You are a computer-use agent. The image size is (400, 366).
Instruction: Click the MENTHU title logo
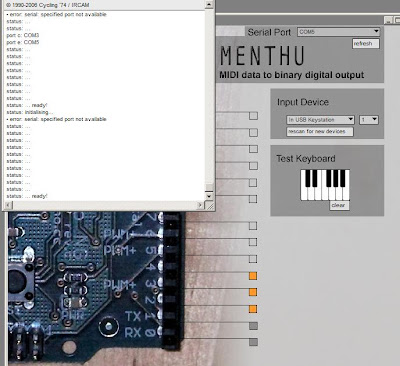262,56
